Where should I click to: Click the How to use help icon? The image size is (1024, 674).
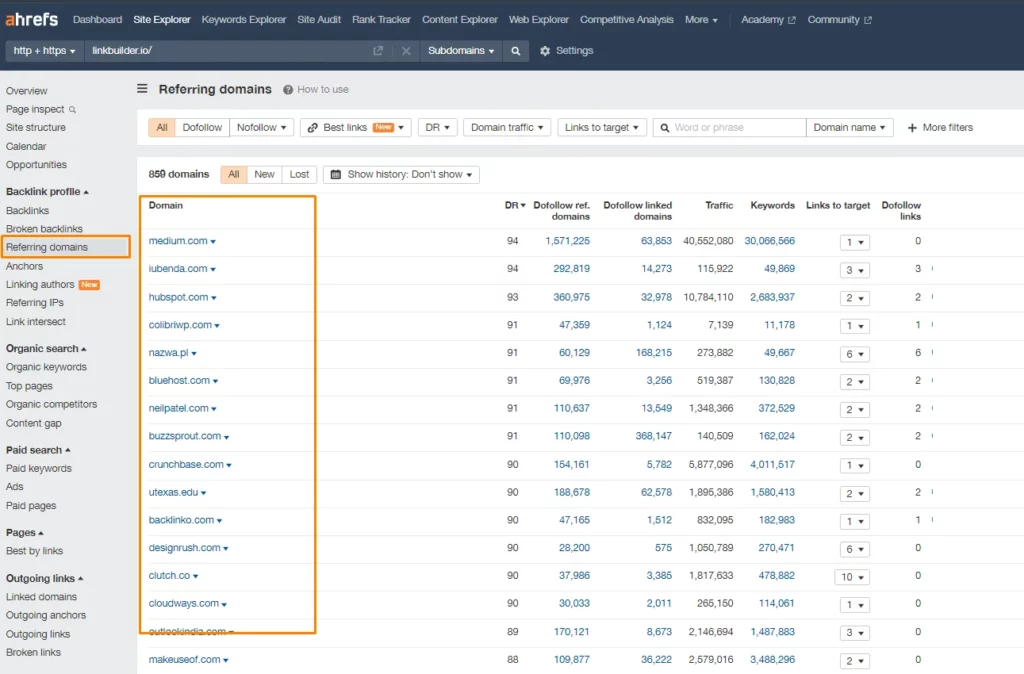pos(287,89)
